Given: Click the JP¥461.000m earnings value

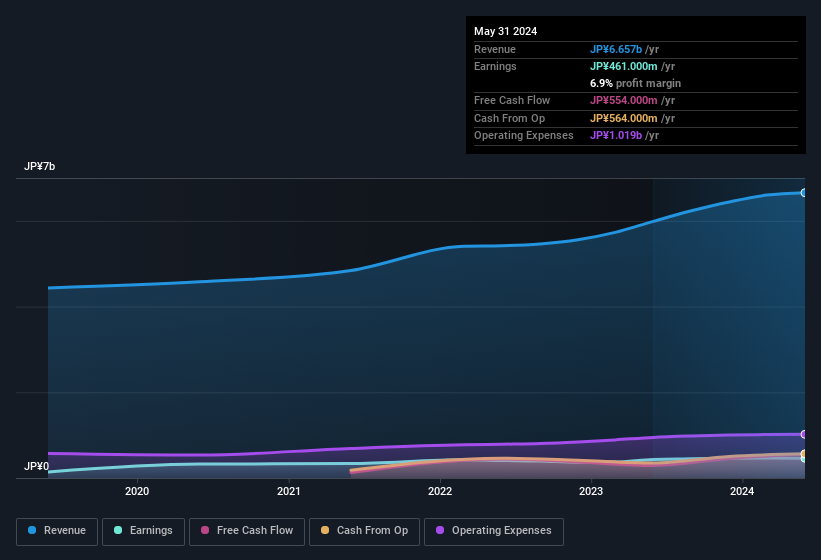Looking at the screenshot, I should [x=624, y=66].
